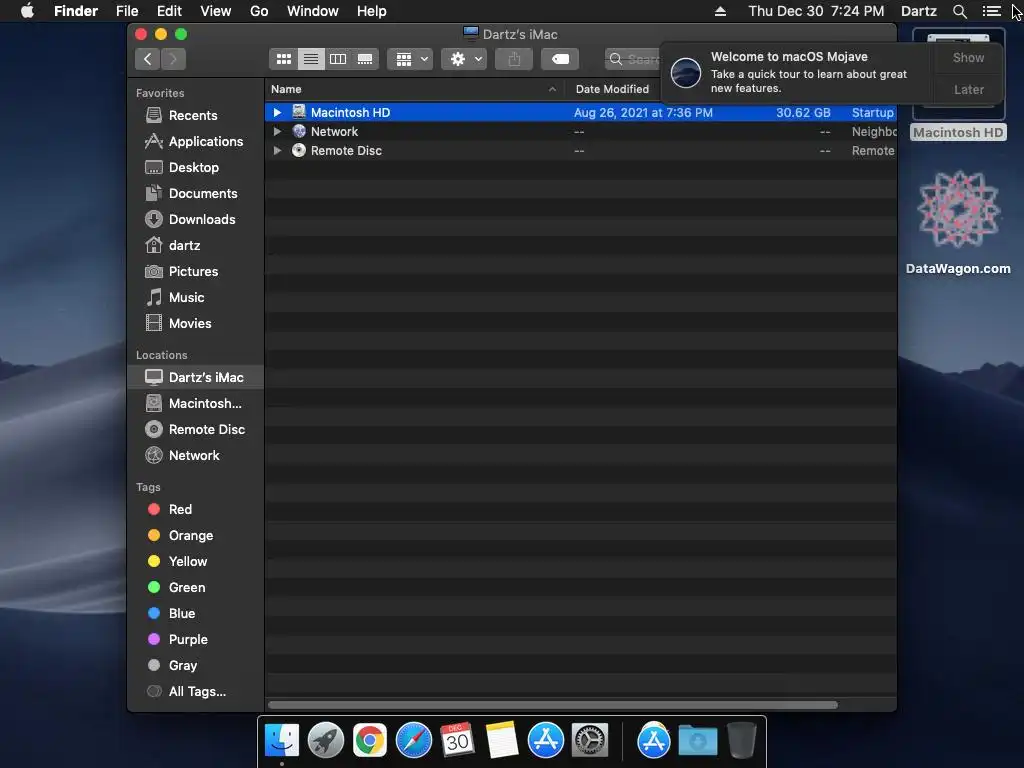The image size is (1024, 768).
Task: Select the Remote Disc row in list
Action: pos(580,150)
